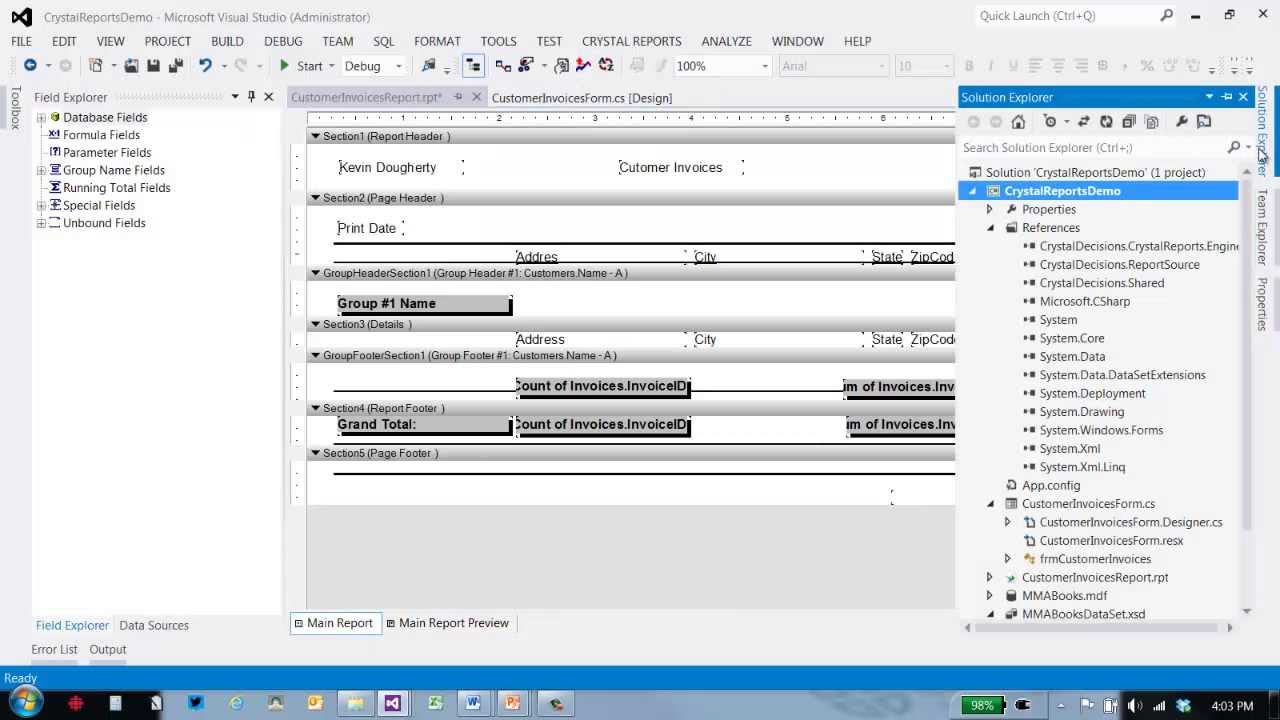Click the Show All Files icon

coord(1152,122)
